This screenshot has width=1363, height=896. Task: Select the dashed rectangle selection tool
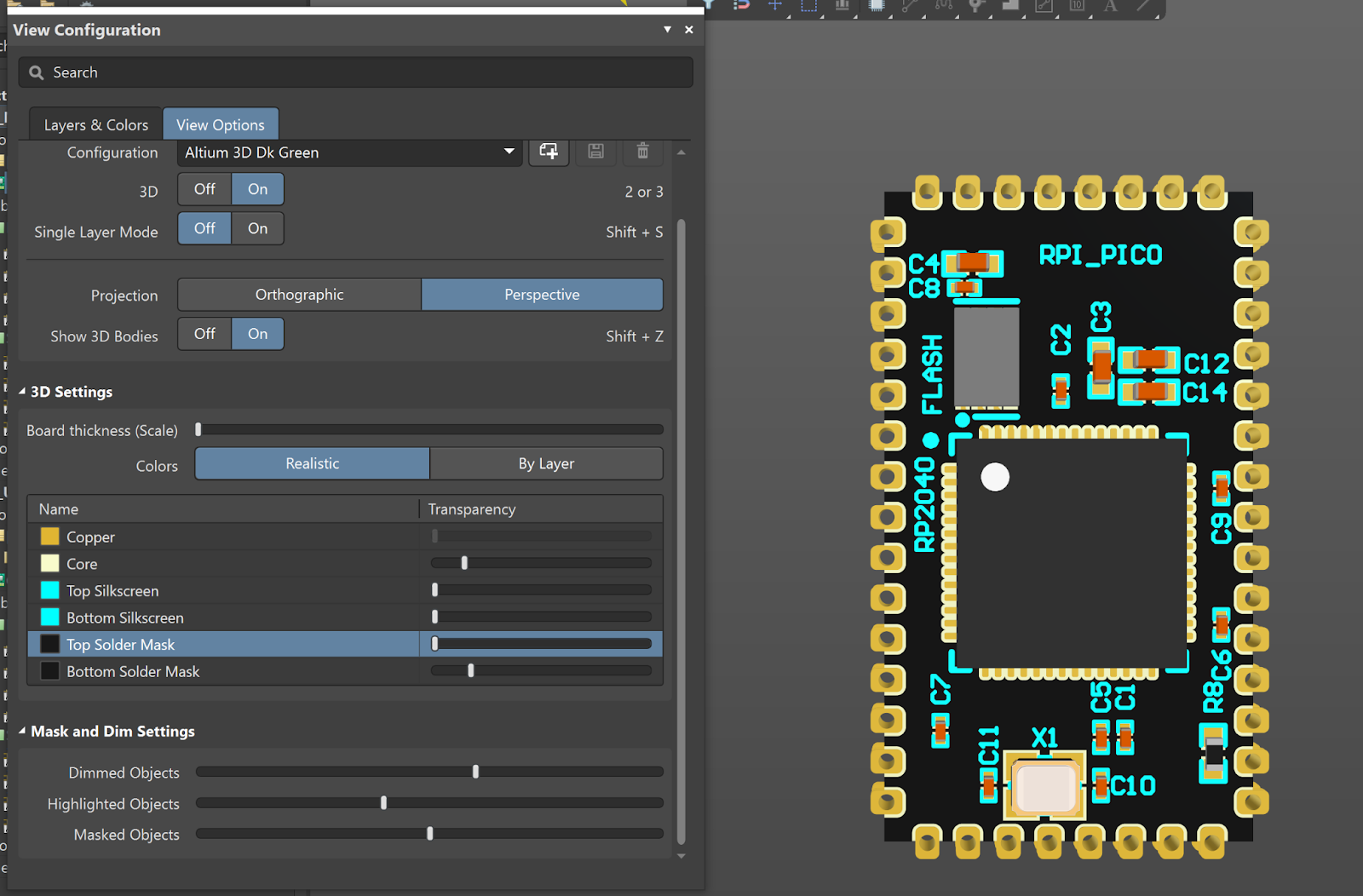(808, 5)
